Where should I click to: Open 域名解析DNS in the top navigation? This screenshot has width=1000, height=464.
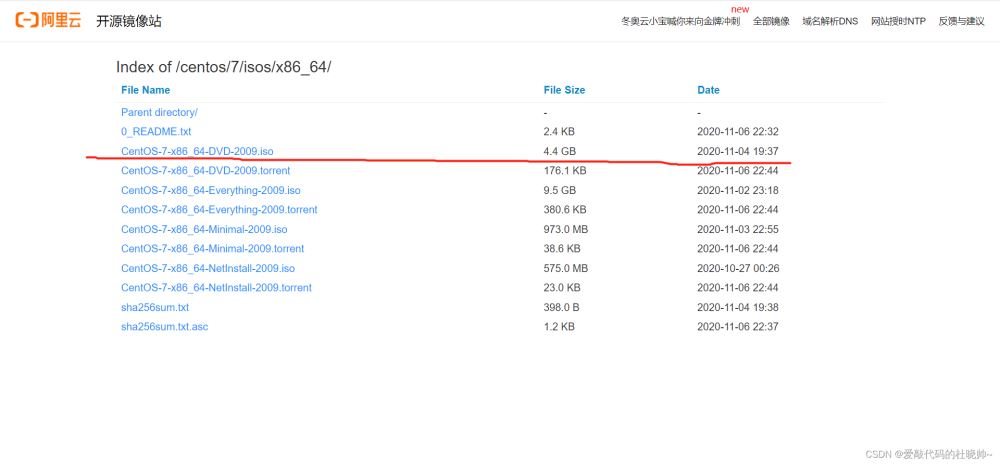[829, 21]
